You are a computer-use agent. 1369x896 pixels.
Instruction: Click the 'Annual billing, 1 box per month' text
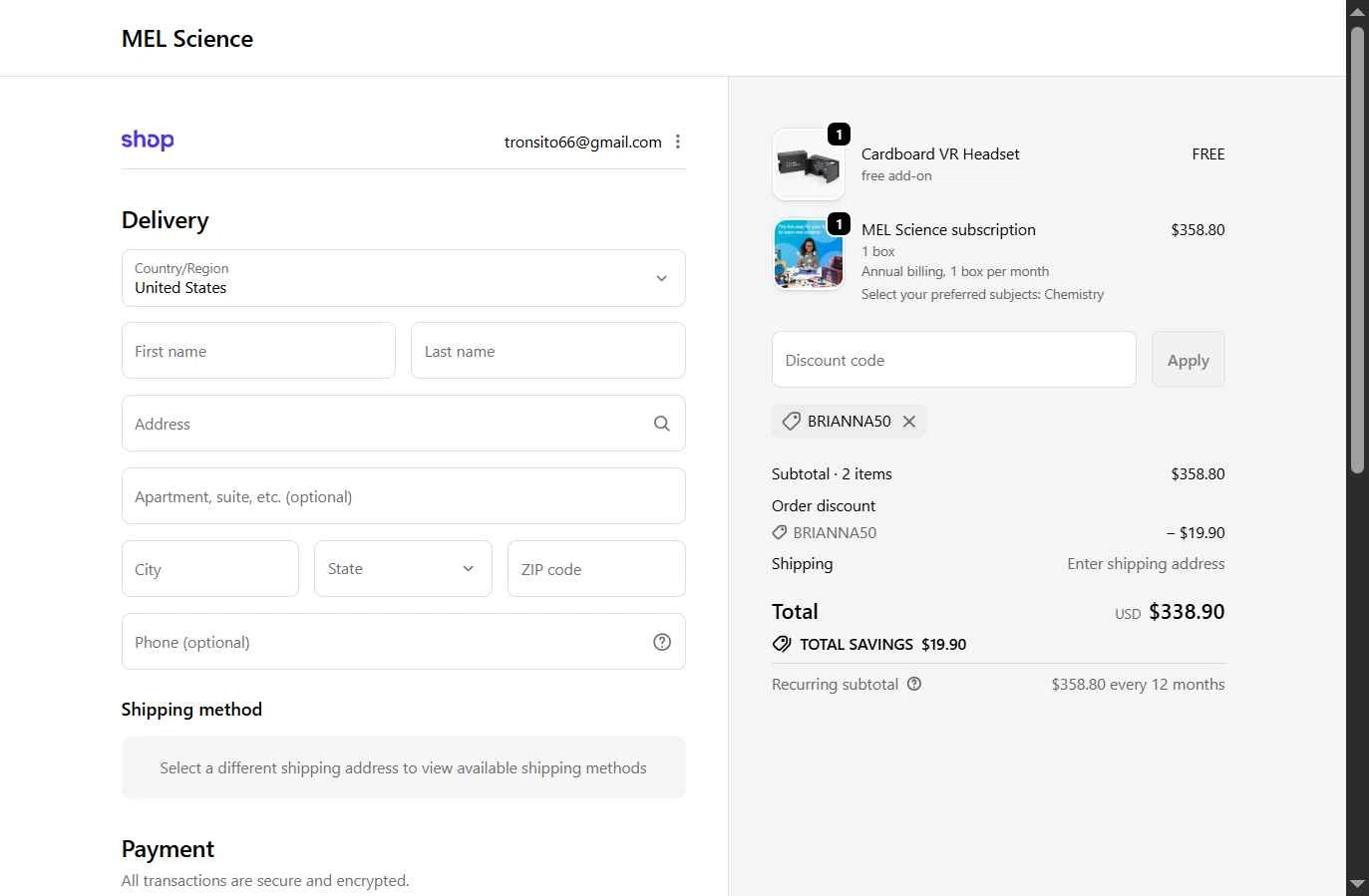pos(955,271)
